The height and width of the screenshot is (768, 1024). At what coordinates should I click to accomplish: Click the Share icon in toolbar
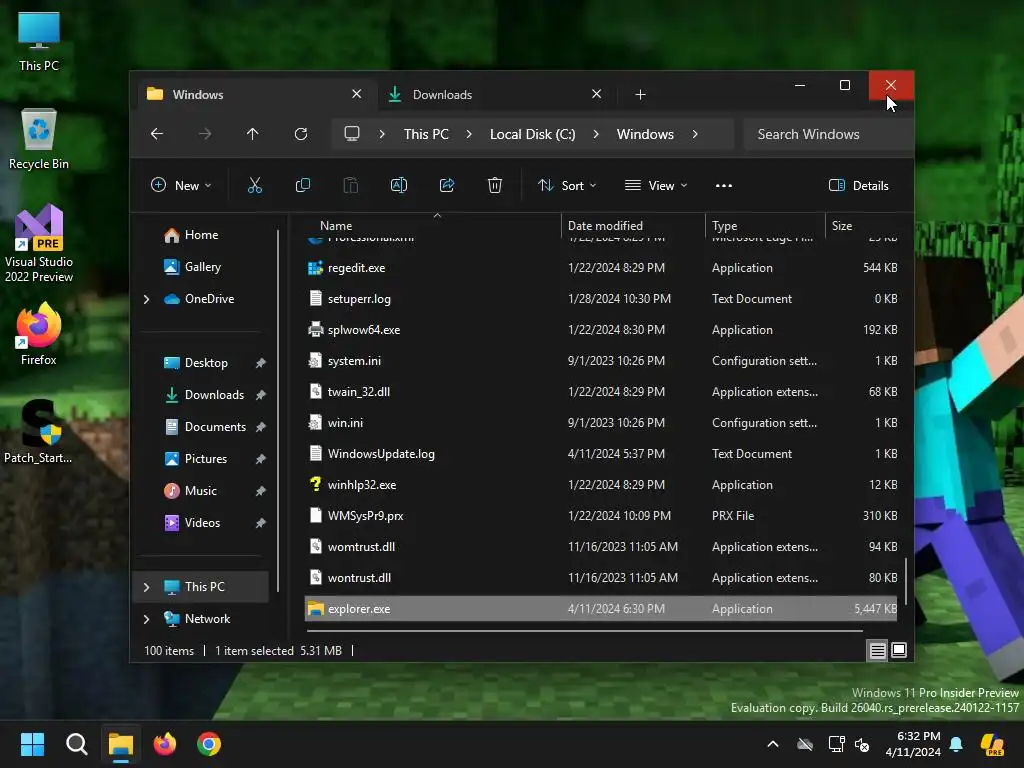click(x=447, y=185)
